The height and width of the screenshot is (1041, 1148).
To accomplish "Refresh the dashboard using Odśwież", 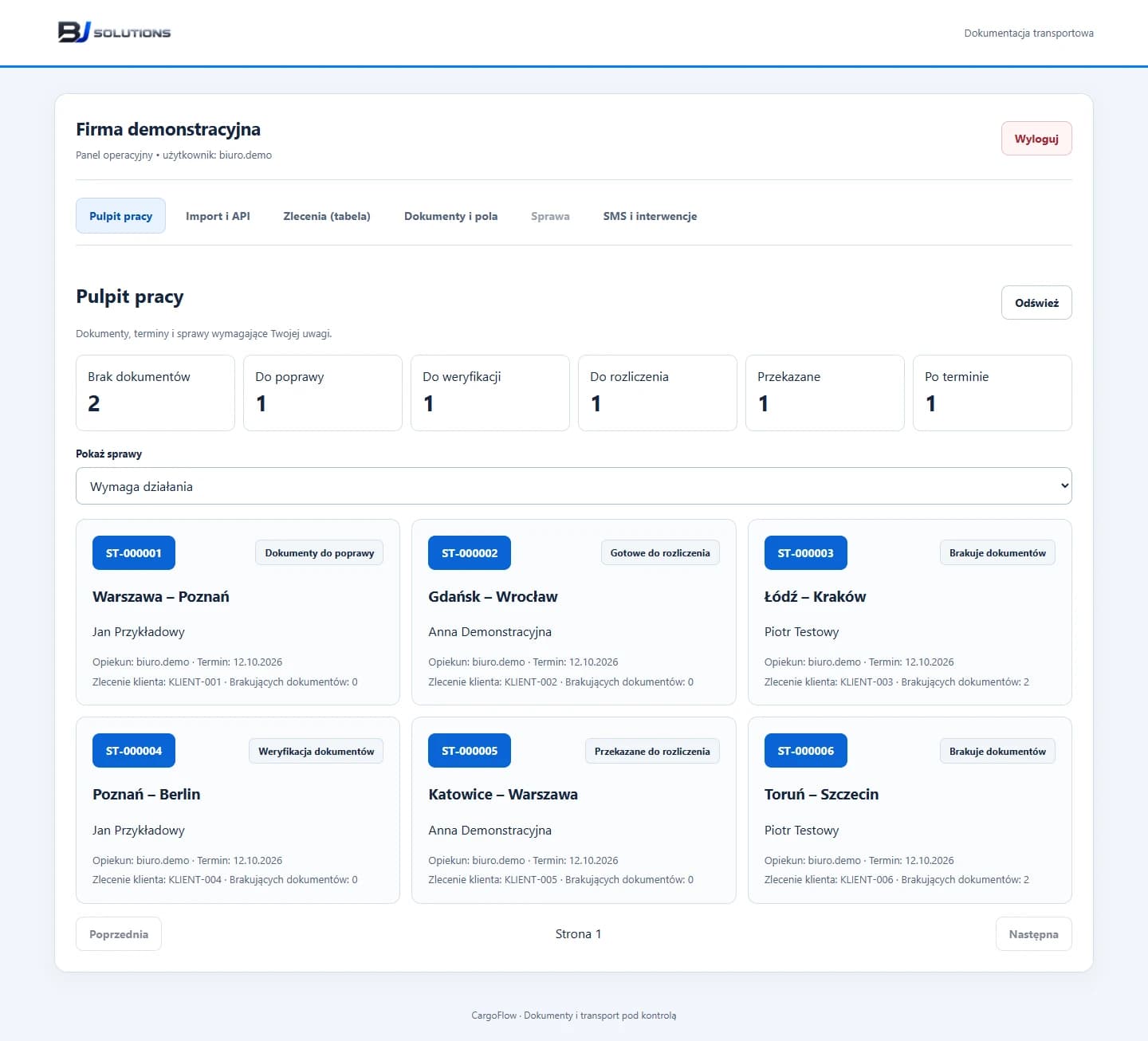I will pos(1036,303).
